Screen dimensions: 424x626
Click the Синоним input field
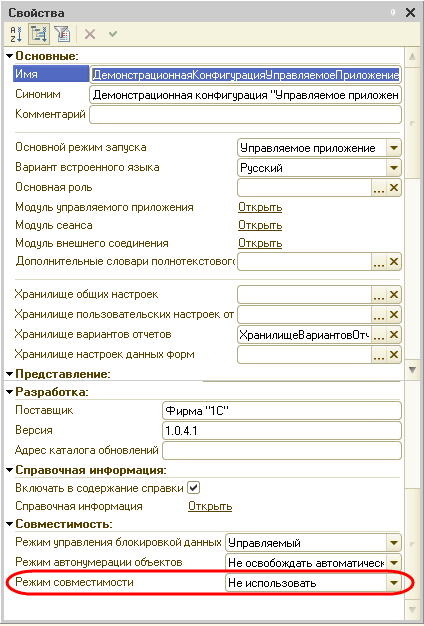pos(245,95)
